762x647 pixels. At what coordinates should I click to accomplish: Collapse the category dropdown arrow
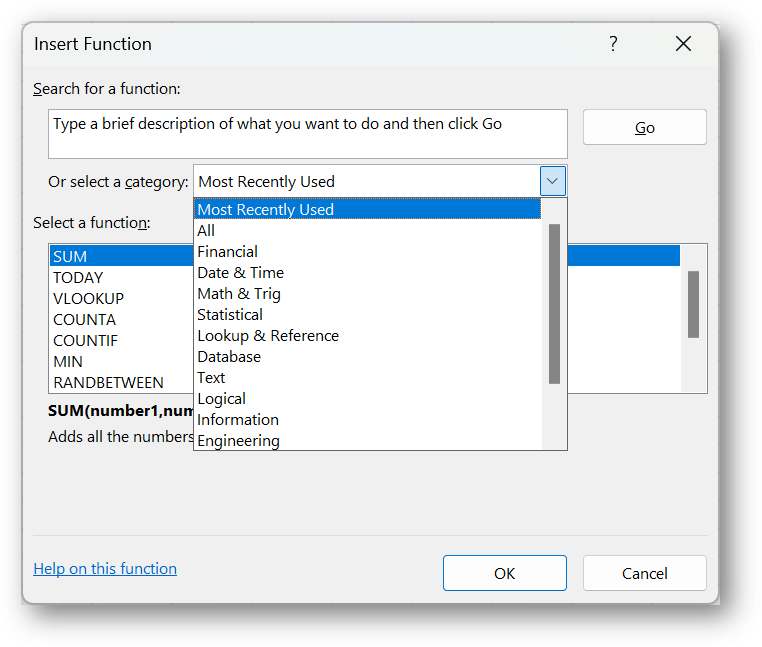click(x=553, y=181)
